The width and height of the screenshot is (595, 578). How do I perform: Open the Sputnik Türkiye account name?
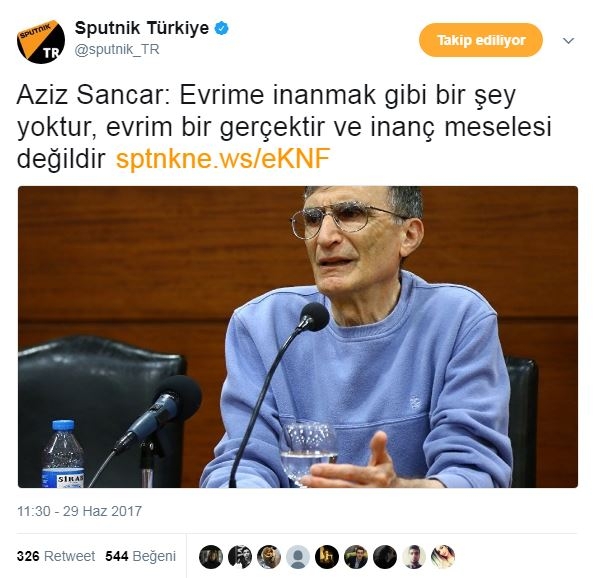[142, 28]
